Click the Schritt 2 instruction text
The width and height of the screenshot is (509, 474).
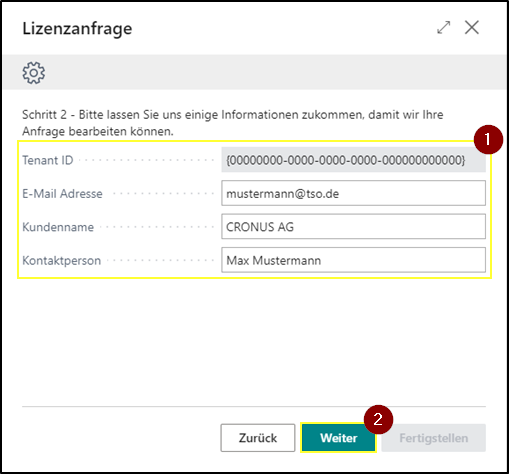[233, 123]
